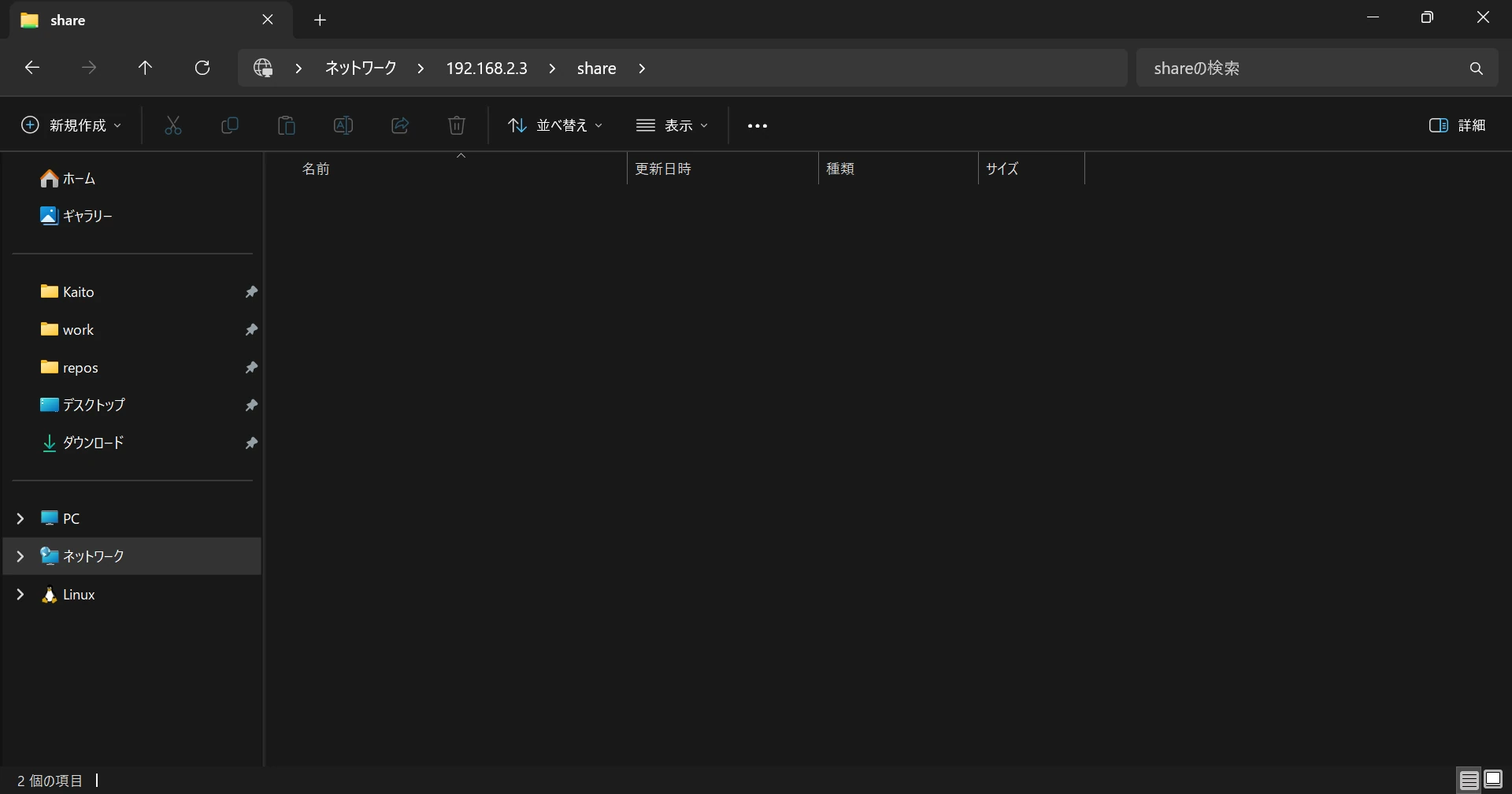
Task: Refresh the share folder view
Action: (202, 68)
